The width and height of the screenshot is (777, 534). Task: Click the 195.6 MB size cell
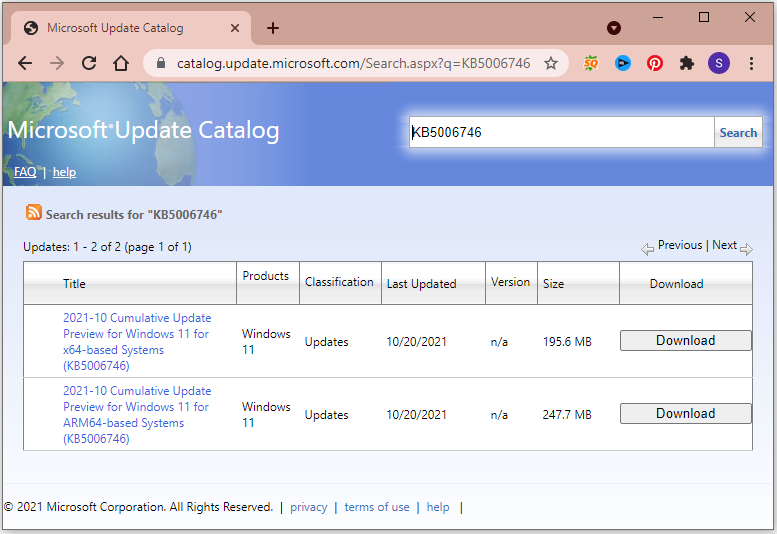pyautogui.click(x=567, y=342)
